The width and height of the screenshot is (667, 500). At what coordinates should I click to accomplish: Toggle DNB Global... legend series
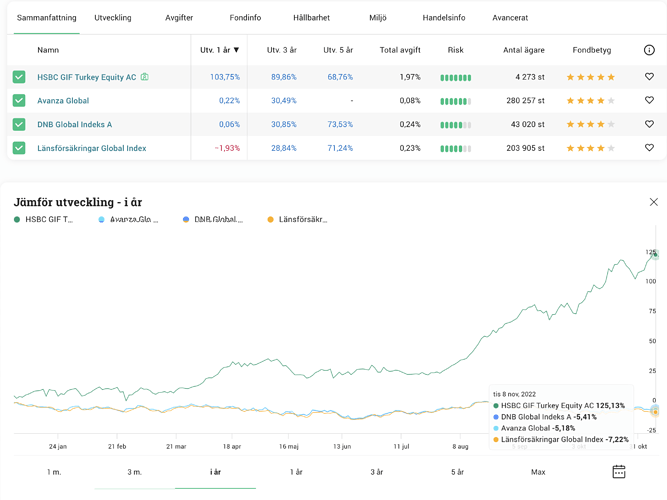(x=213, y=220)
